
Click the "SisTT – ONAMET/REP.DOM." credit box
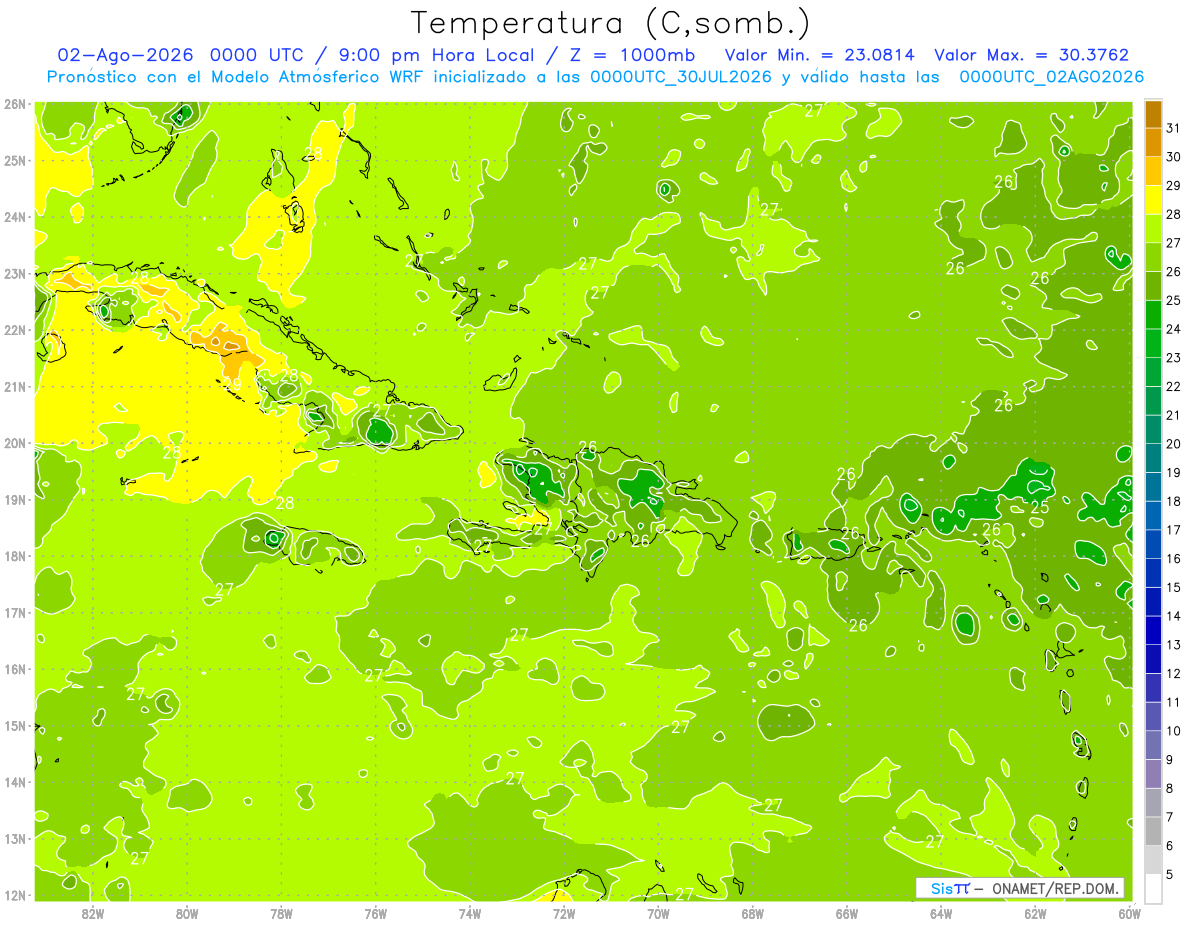point(1020,888)
